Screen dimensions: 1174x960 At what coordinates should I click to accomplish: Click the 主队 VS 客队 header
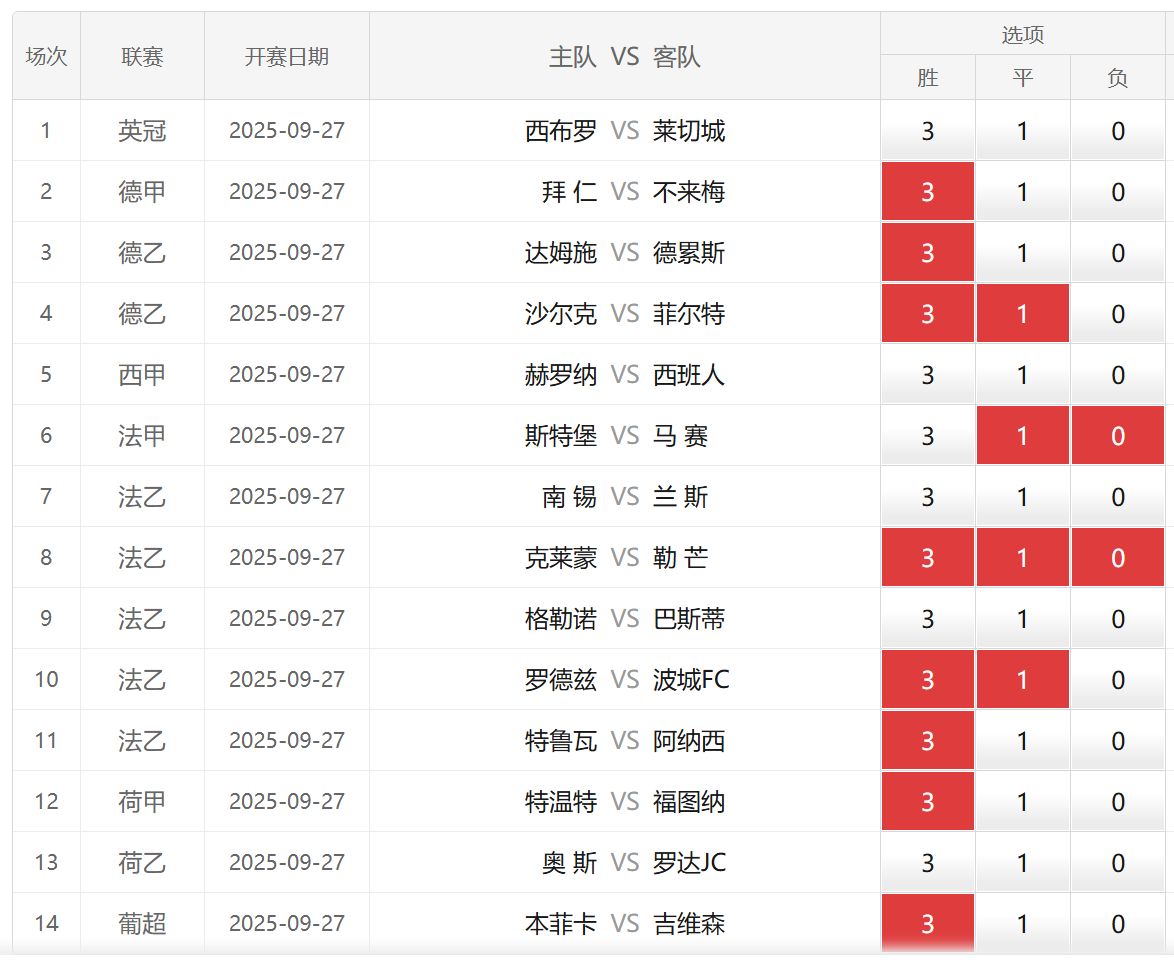(624, 57)
